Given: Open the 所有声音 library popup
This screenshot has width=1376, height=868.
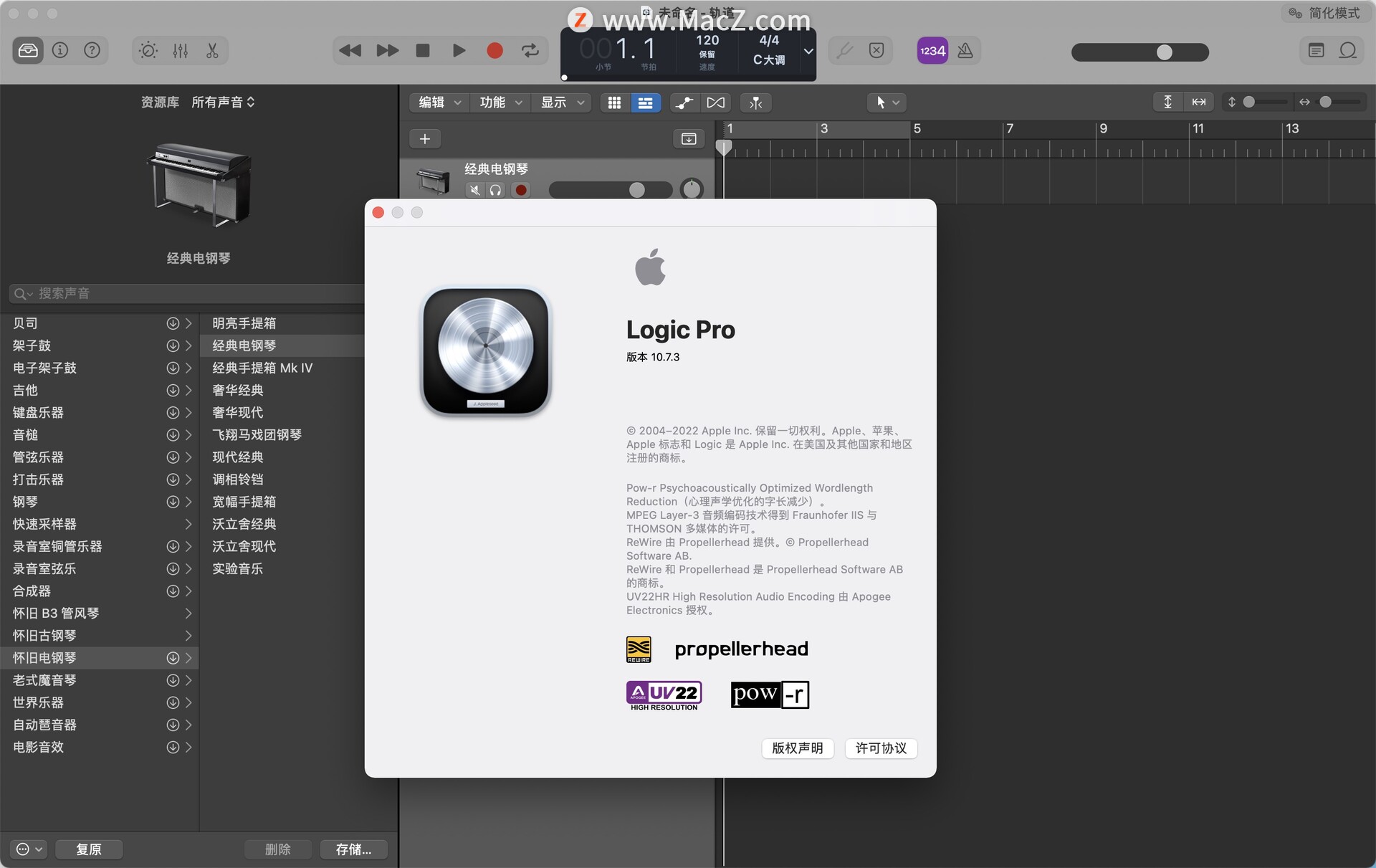Looking at the screenshot, I should pos(223,102).
